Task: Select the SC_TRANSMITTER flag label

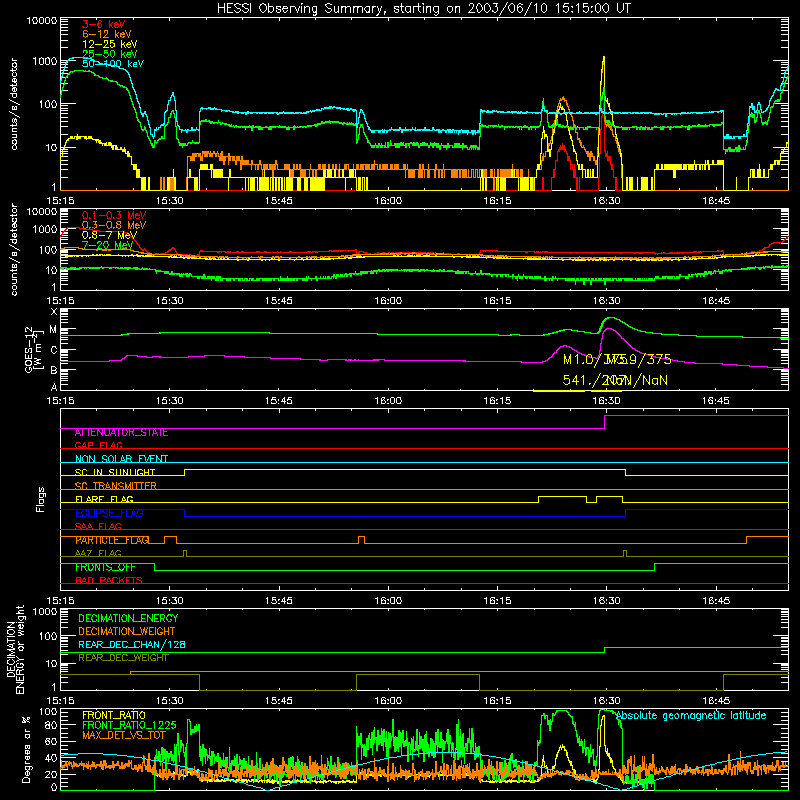Action: tap(115, 486)
